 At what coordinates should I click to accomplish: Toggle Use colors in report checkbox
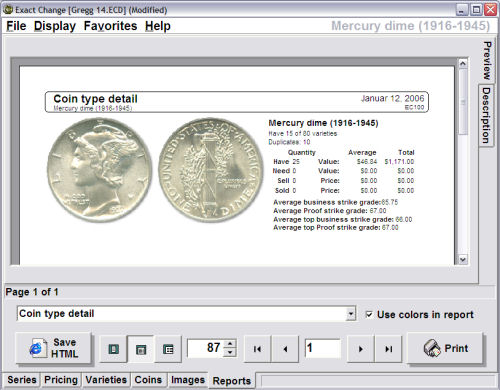tap(369, 314)
